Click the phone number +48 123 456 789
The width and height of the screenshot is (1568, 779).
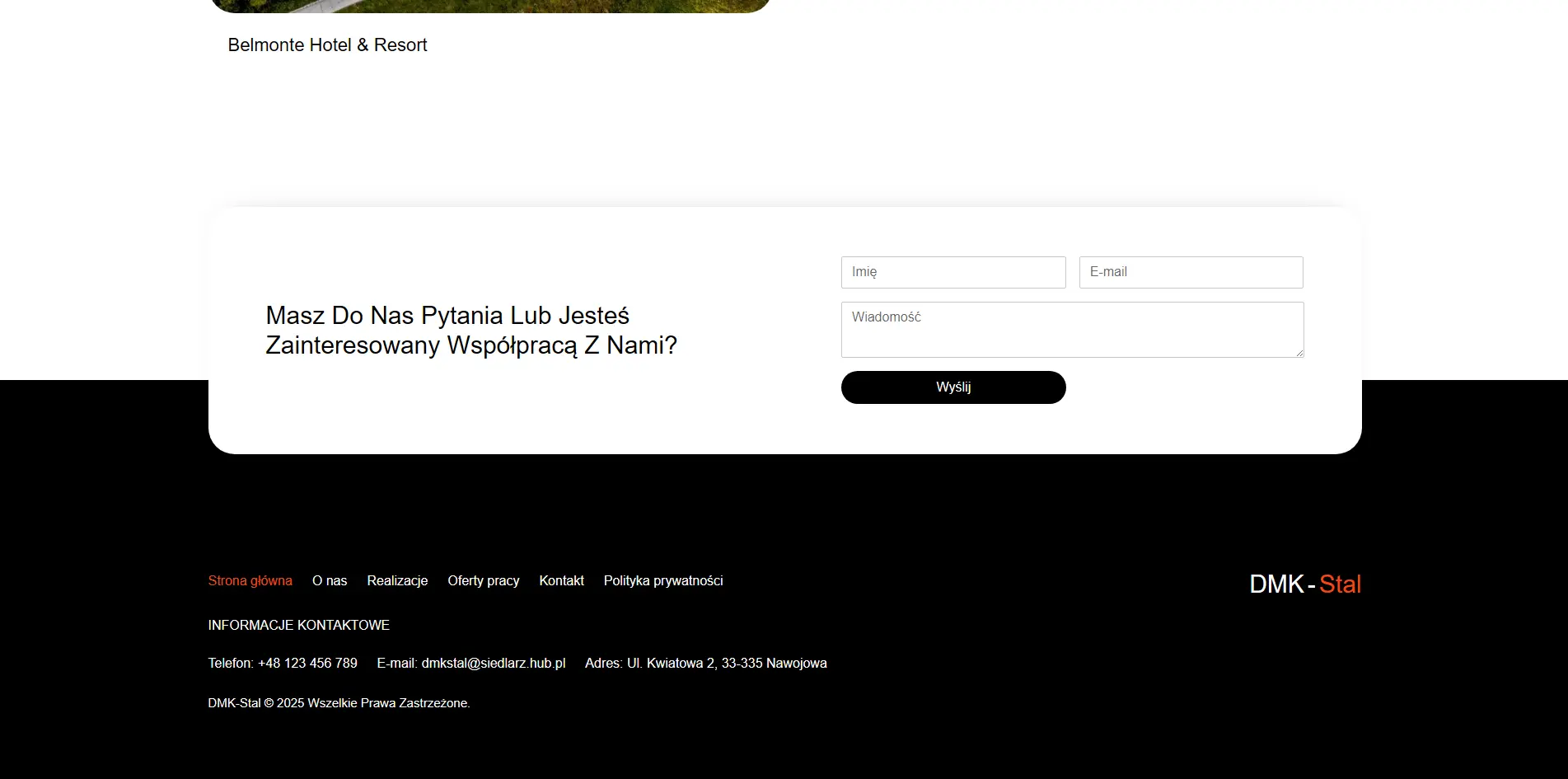click(x=307, y=664)
